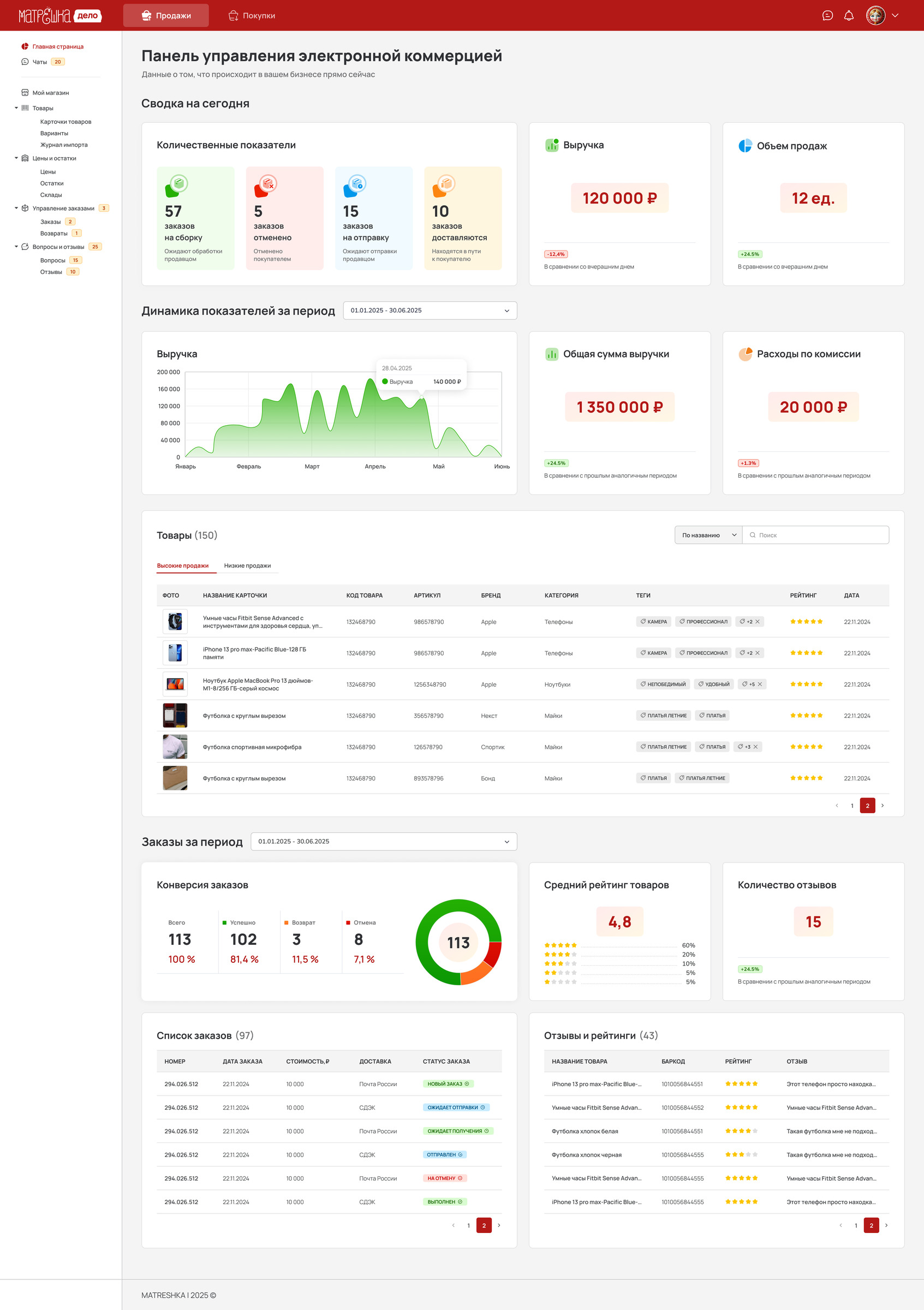Click the orange segment of conversion donut
This screenshot has width=924, height=1310.
point(477,974)
